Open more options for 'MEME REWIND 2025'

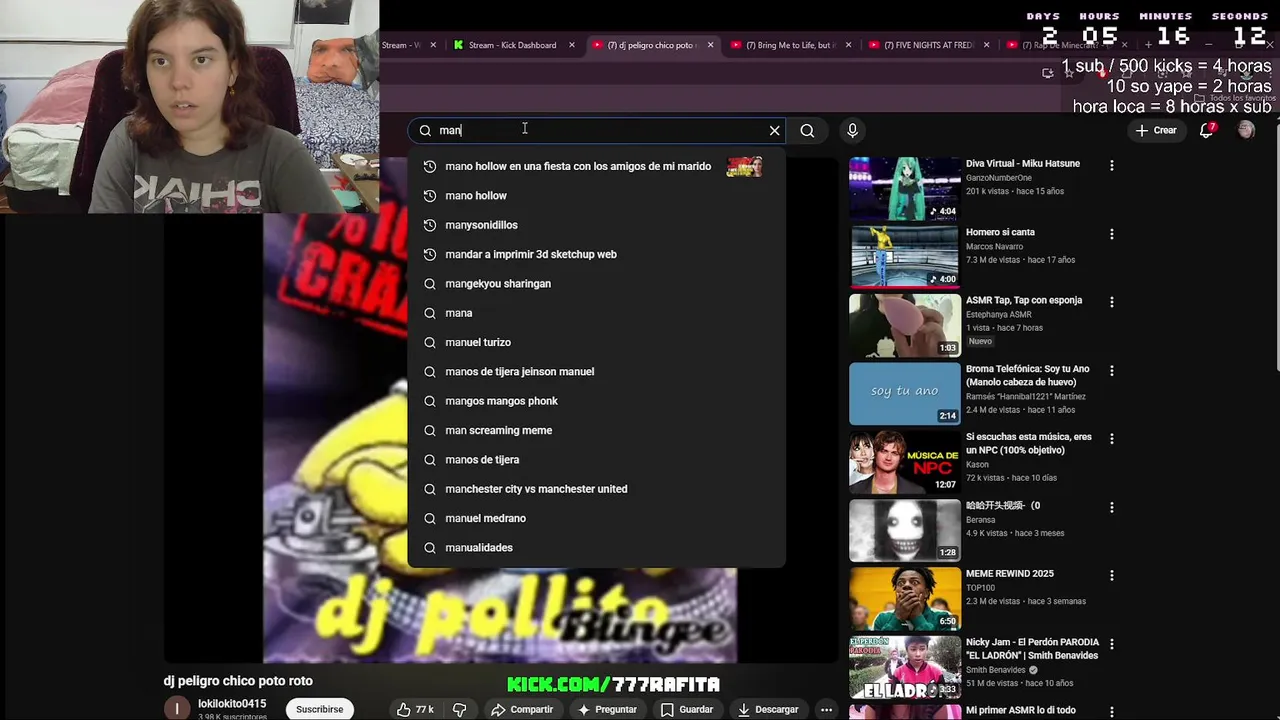(x=1111, y=576)
